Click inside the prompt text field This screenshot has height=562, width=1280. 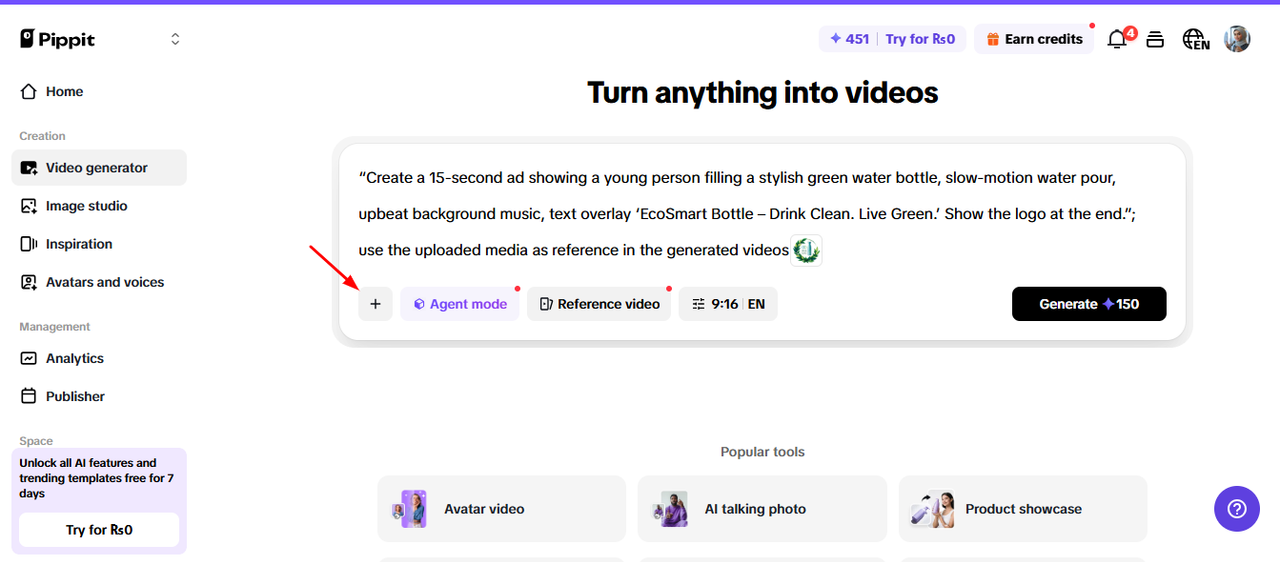[762, 214]
